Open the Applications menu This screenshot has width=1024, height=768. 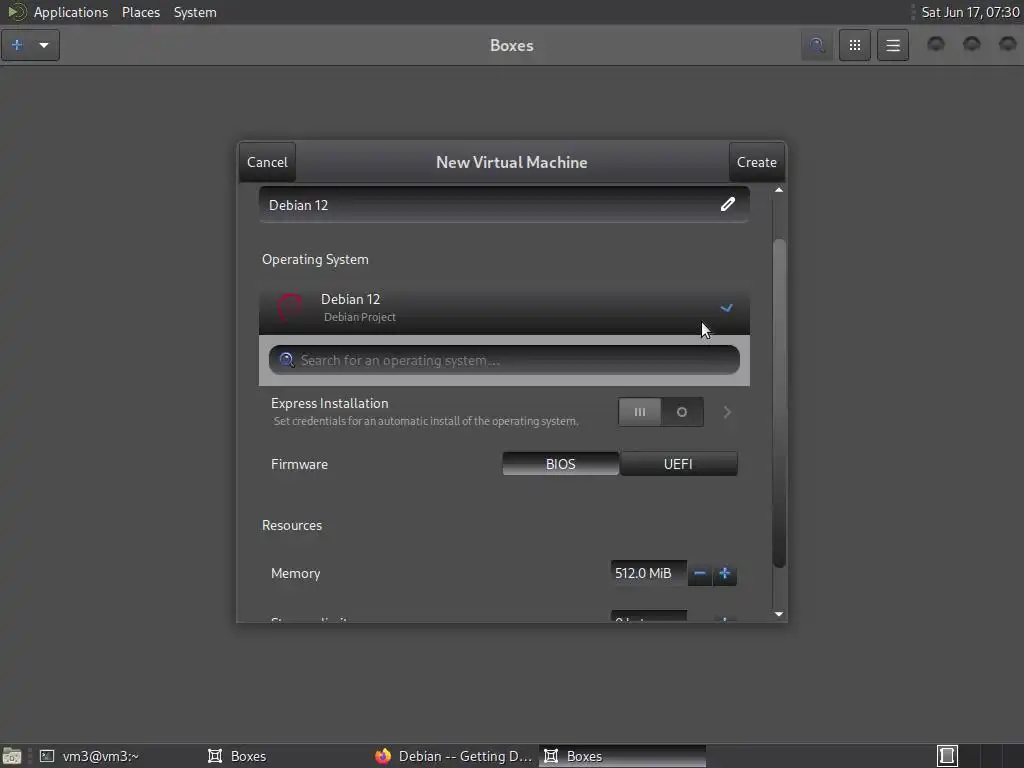tap(71, 12)
